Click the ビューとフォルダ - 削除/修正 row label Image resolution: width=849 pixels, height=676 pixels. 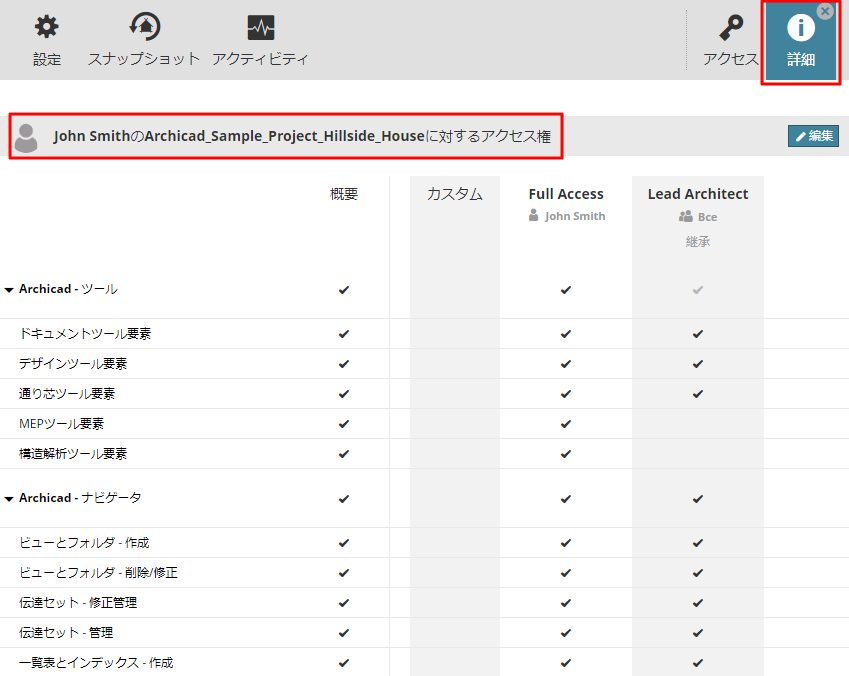coord(99,573)
